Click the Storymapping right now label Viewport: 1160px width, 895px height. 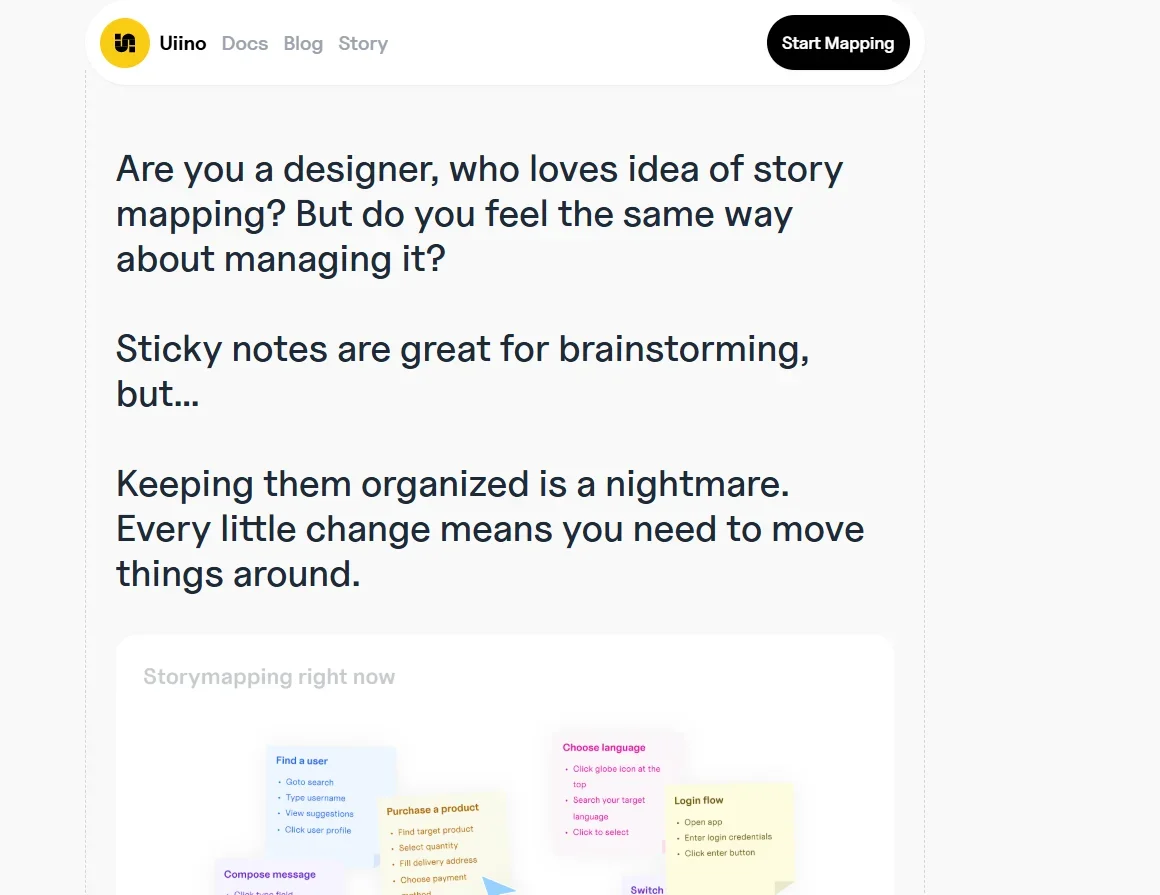pos(269,677)
